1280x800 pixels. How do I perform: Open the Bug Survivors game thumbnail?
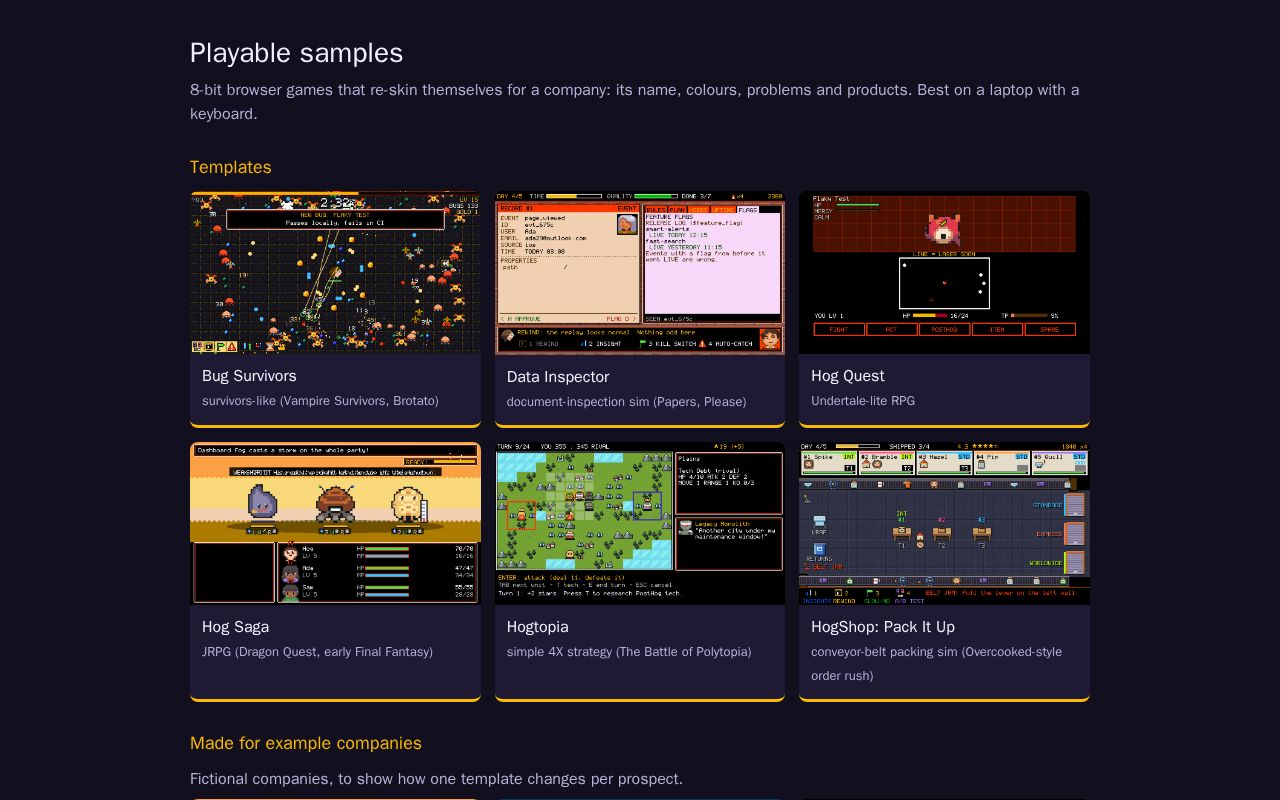point(335,272)
